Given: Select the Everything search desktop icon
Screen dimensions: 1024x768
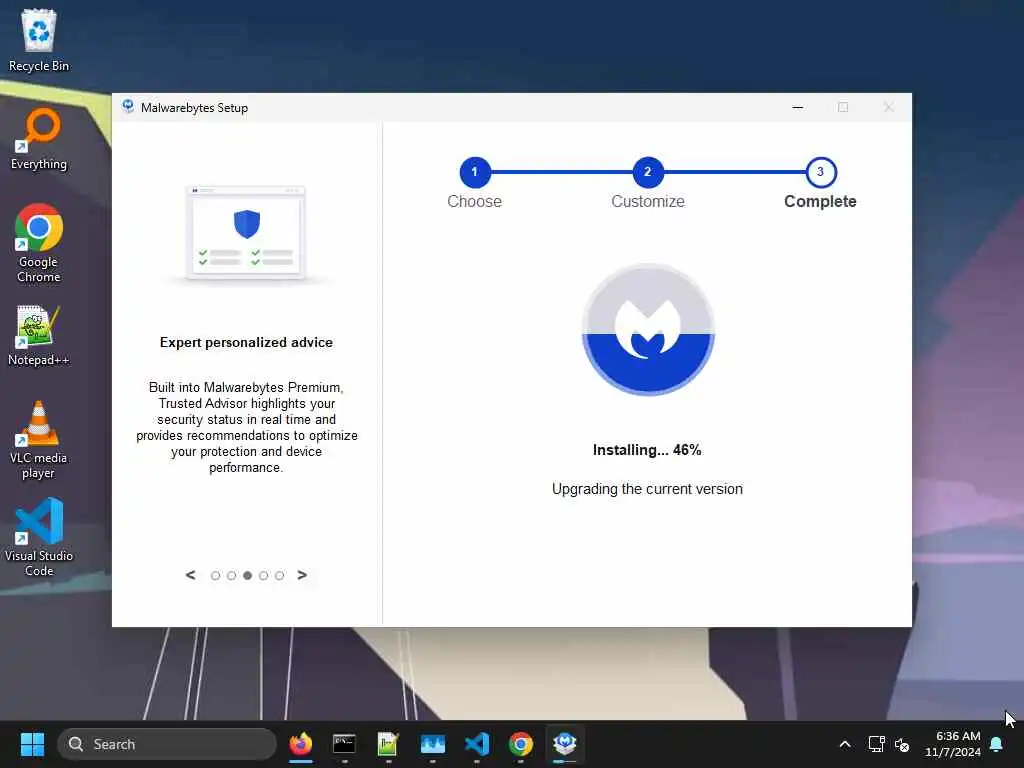Looking at the screenshot, I should (39, 138).
